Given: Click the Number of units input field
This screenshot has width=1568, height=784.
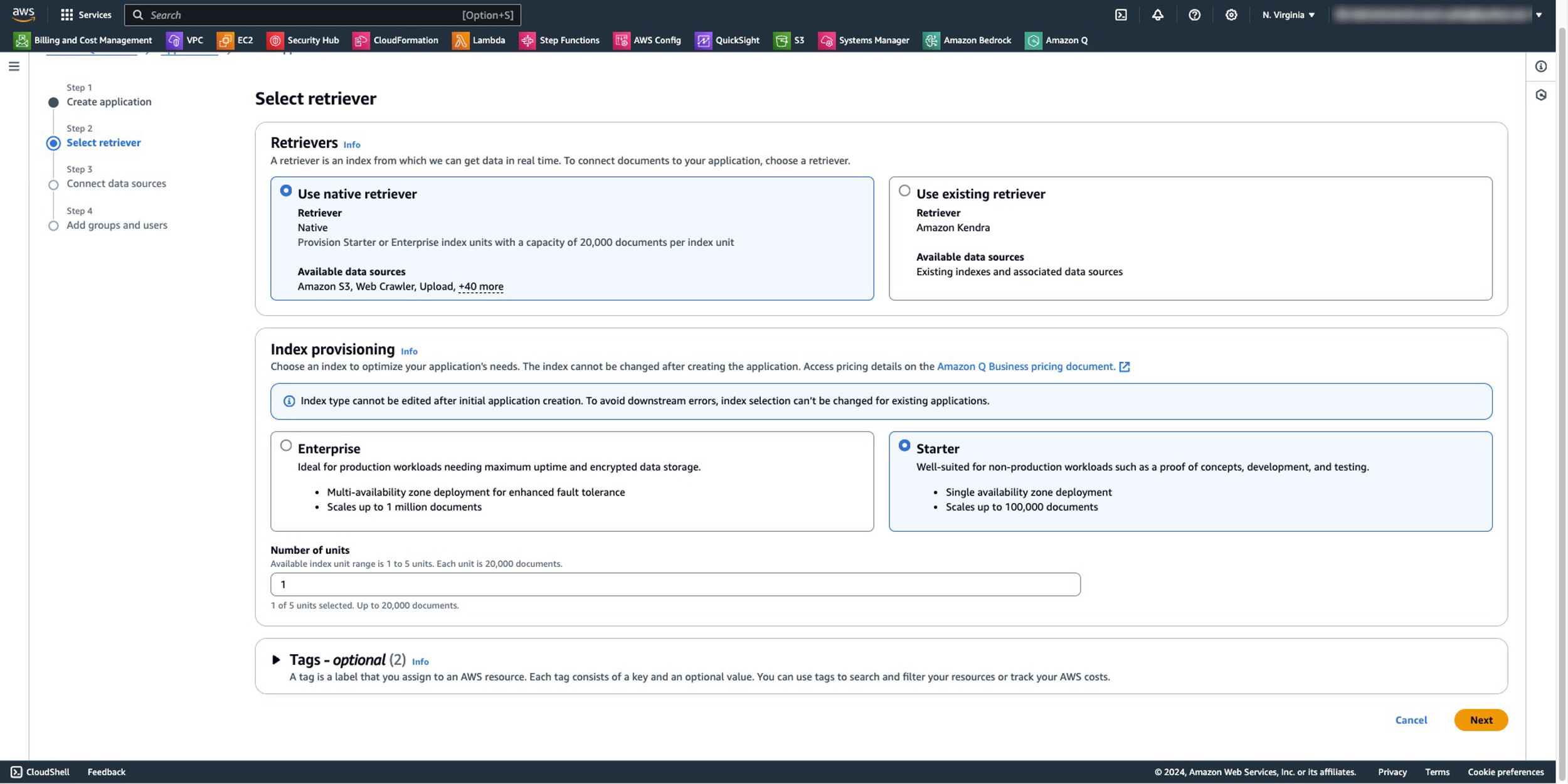Looking at the screenshot, I should [x=675, y=585].
